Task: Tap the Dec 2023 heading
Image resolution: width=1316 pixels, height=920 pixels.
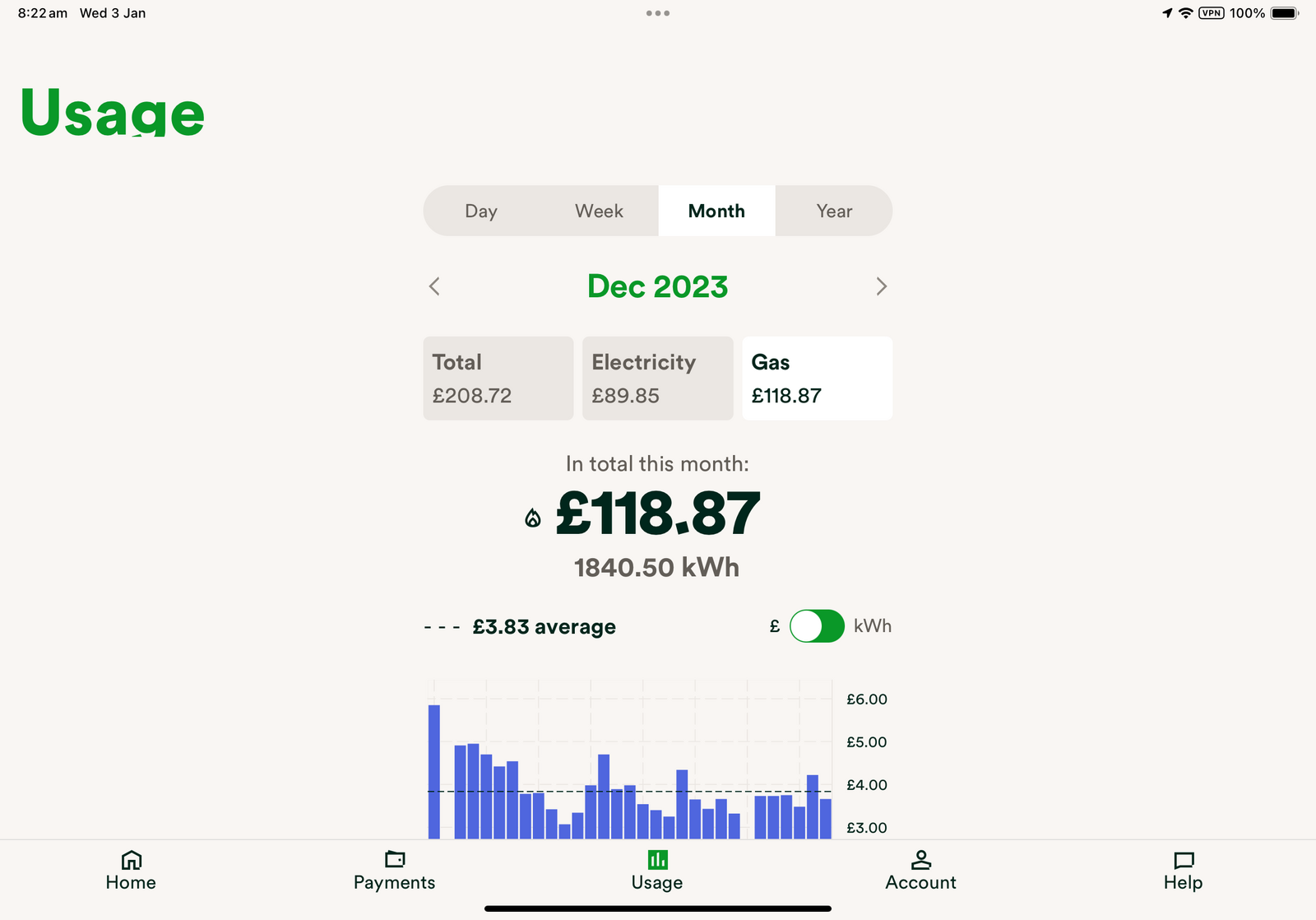Action: tap(657, 286)
